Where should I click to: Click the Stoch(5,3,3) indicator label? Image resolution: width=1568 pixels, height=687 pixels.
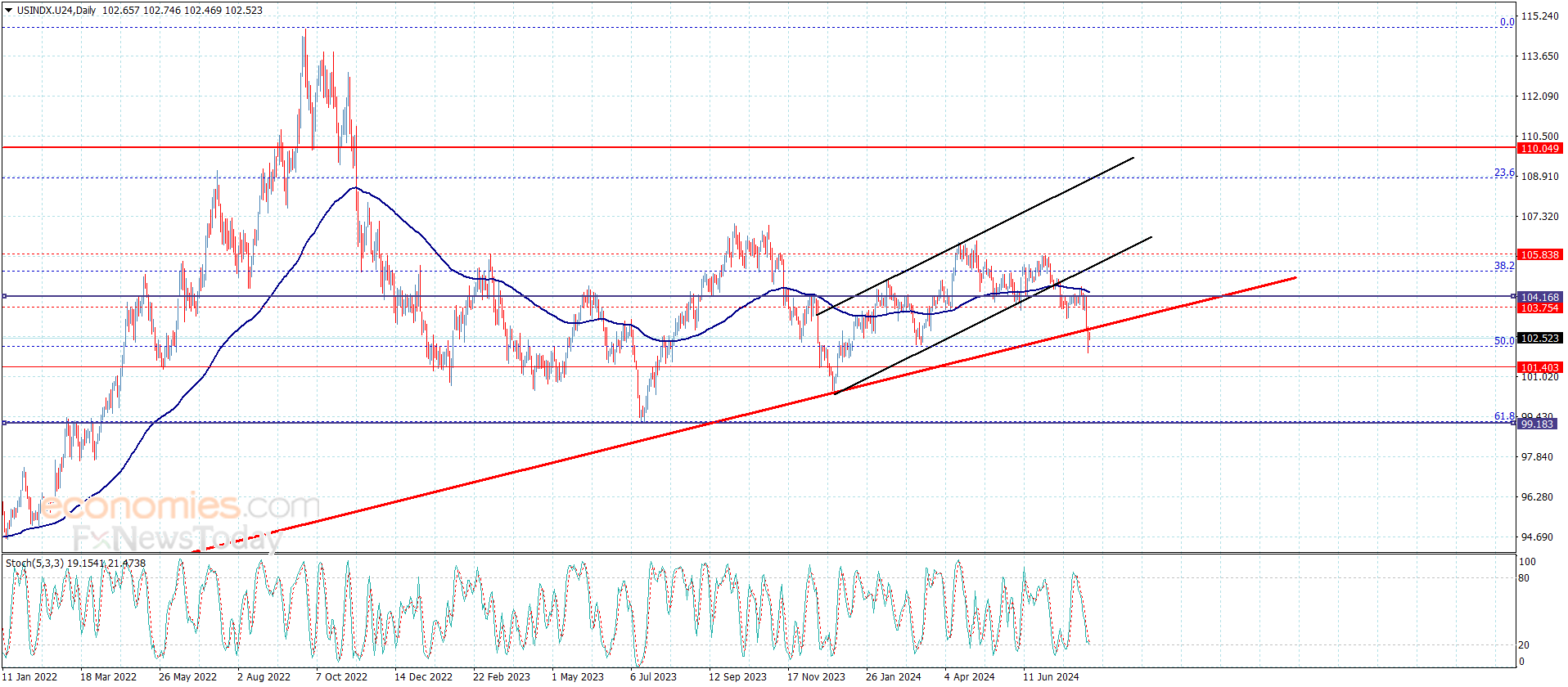(34, 563)
